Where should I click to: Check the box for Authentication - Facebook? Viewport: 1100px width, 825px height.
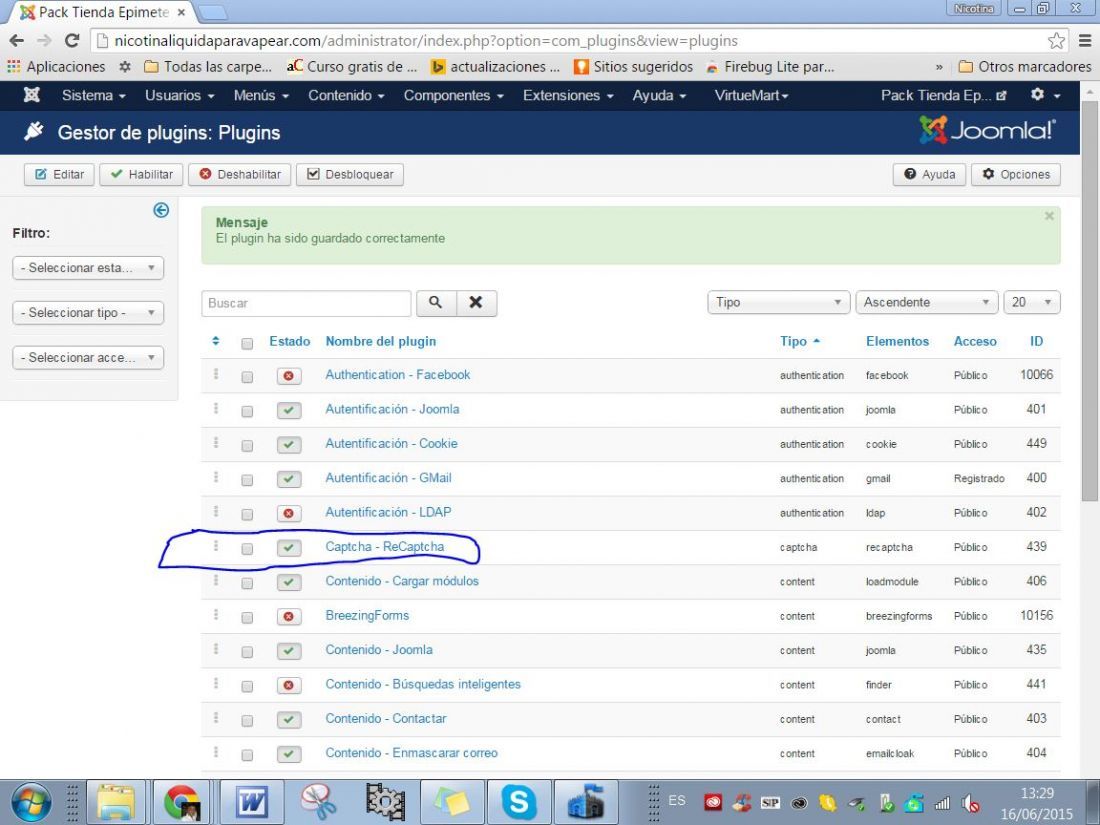point(247,377)
